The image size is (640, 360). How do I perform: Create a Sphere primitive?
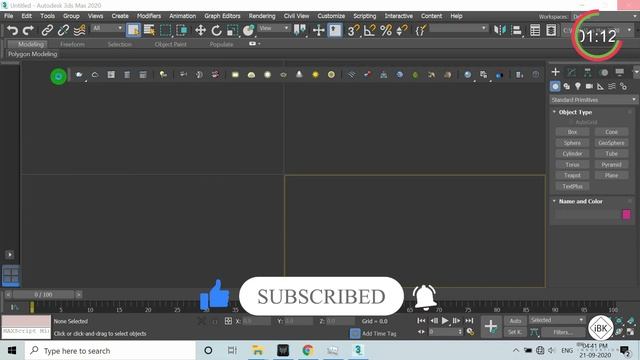point(572,143)
